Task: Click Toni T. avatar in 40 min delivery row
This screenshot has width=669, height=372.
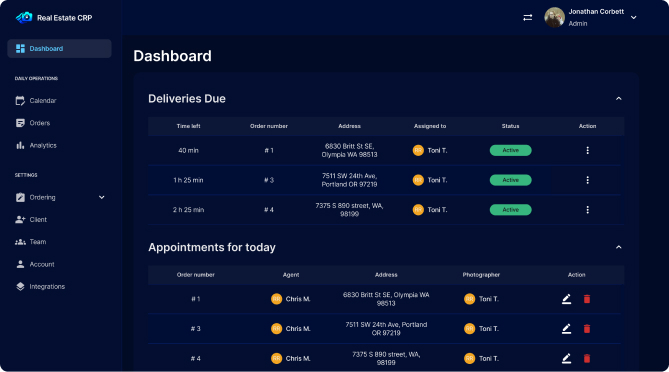Action: [418, 150]
